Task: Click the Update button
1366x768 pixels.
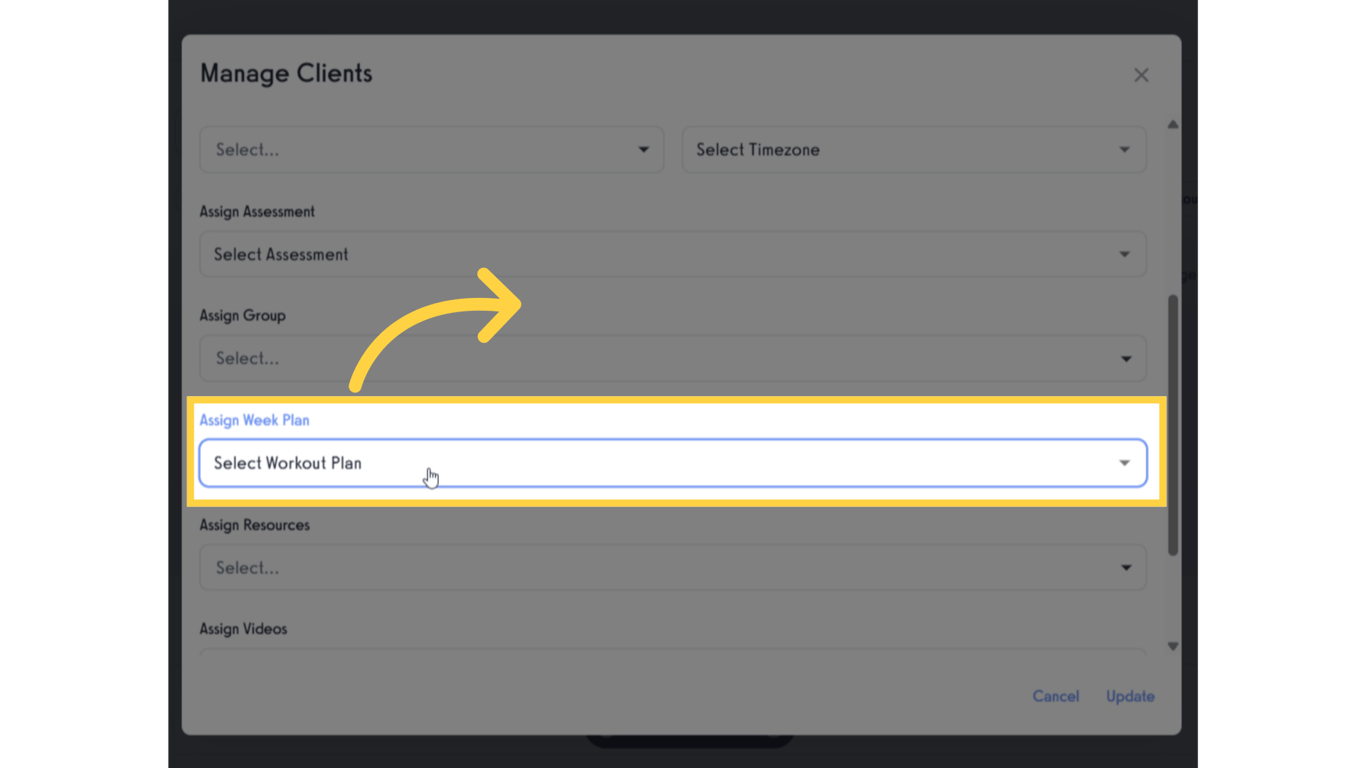Action: point(1130,696)
